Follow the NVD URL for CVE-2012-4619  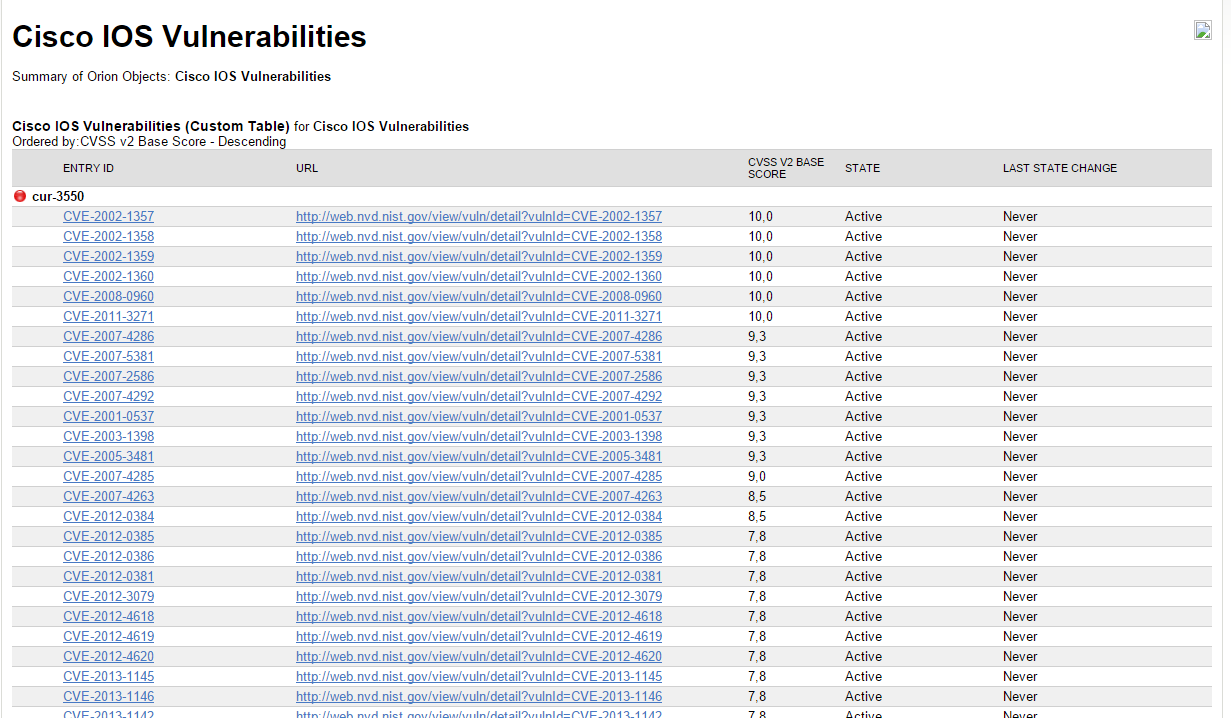point(479,636)
